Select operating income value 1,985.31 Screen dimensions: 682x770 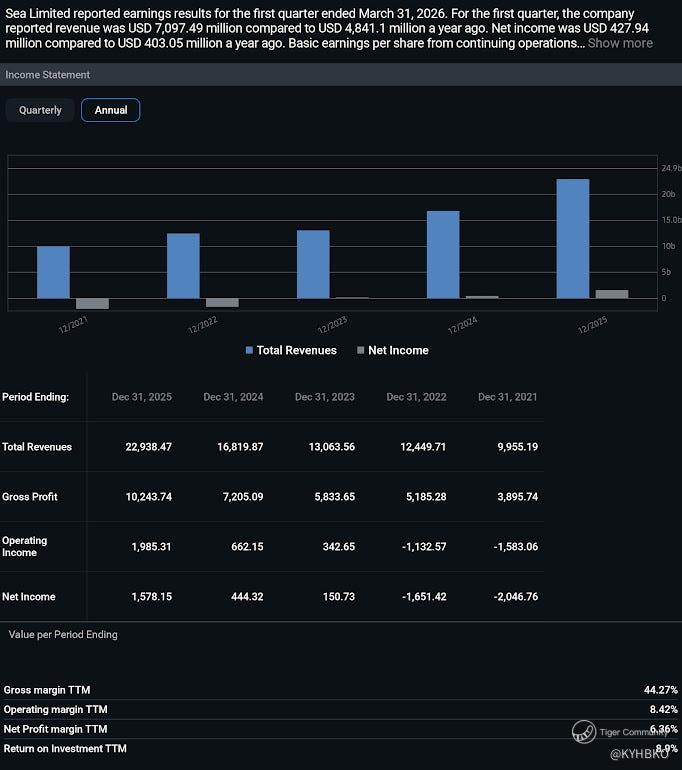[152, 547]
